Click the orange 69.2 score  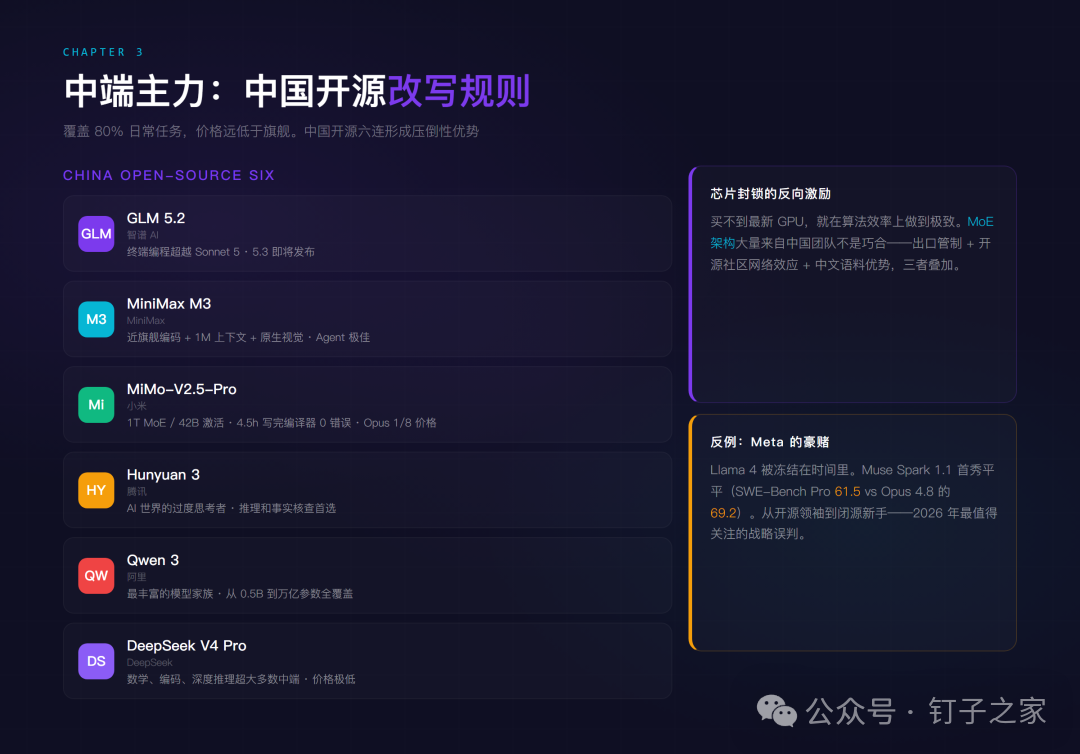(x=723, y=513)
